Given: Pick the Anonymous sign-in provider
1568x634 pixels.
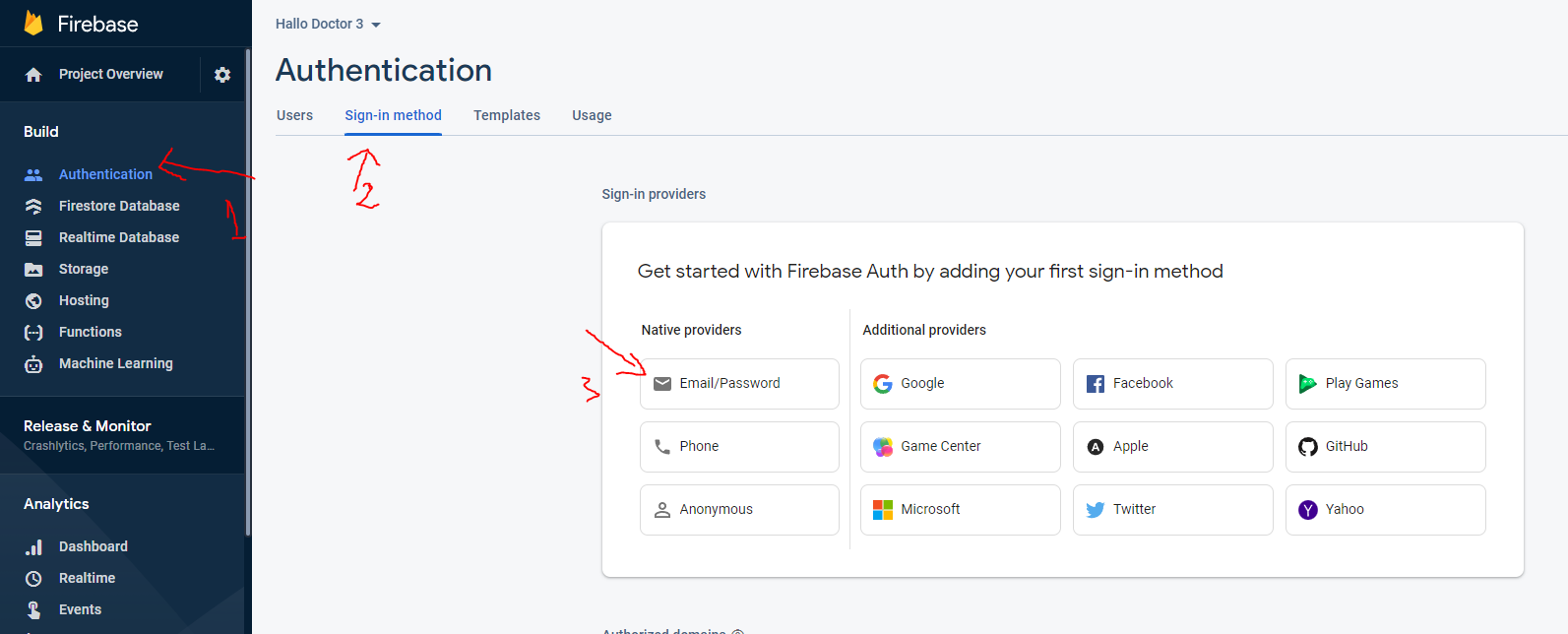Looking at the screenshot, I should tap(739, 510).
